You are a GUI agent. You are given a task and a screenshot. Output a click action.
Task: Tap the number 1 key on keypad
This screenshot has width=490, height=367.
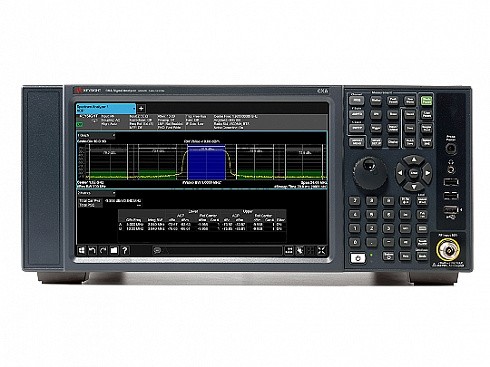coord(355,229)
